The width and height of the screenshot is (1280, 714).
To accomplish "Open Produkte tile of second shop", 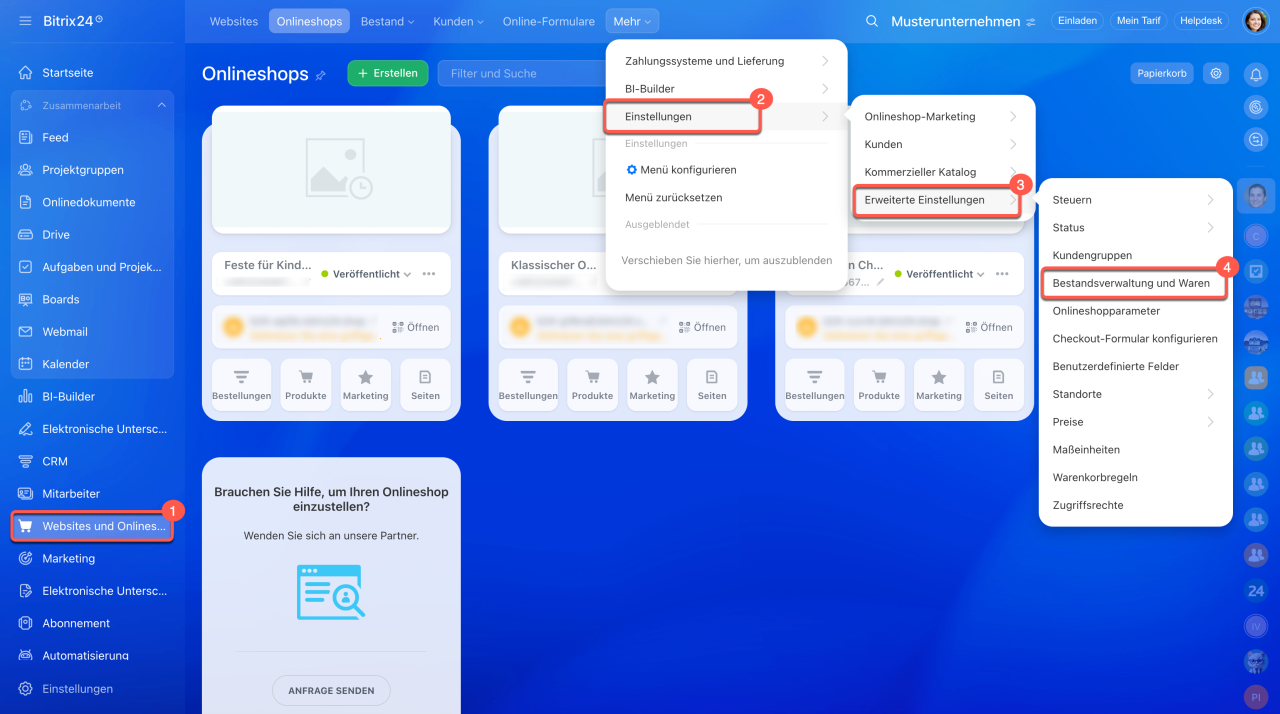I will pos(593,385).
